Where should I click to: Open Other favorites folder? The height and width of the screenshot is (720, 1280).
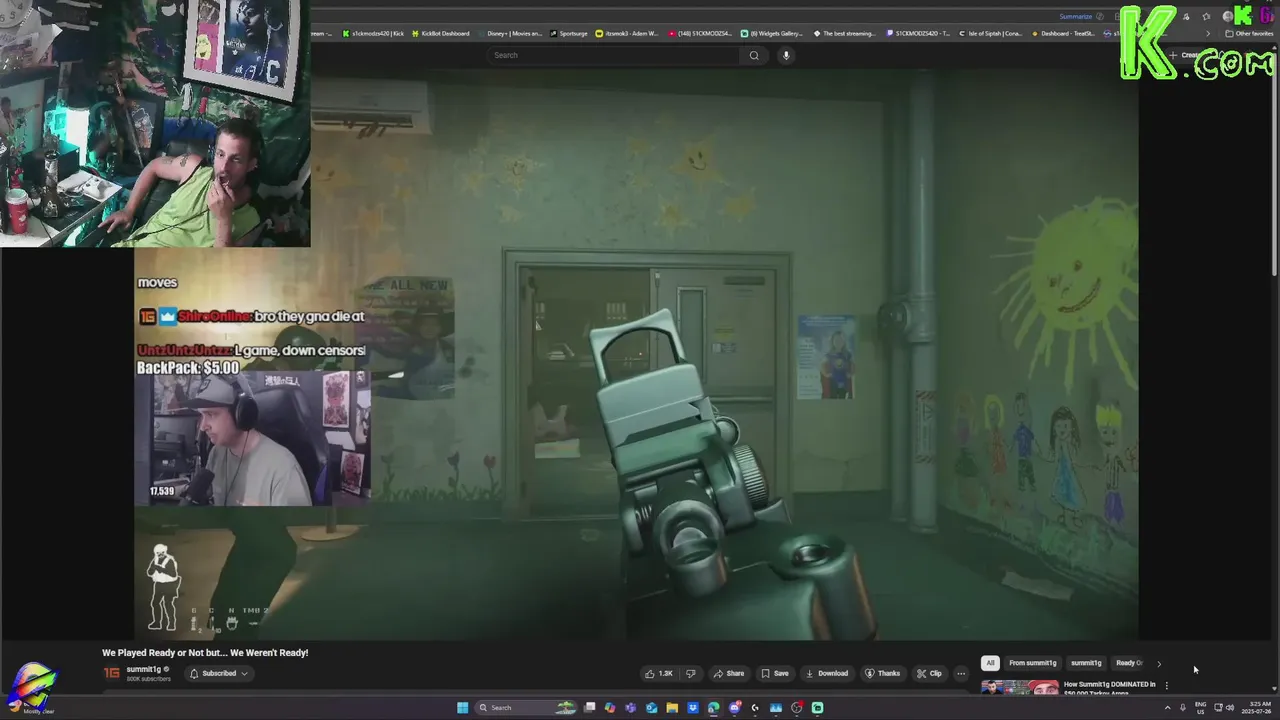point(1249,33)
